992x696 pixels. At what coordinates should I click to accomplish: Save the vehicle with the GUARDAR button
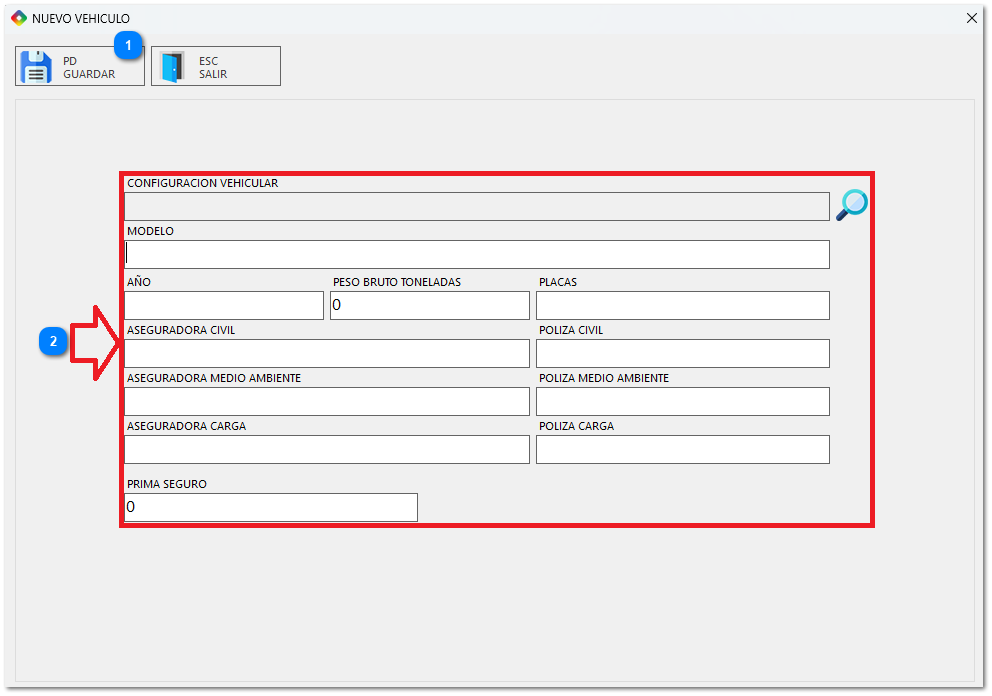[x=80, y=67]
